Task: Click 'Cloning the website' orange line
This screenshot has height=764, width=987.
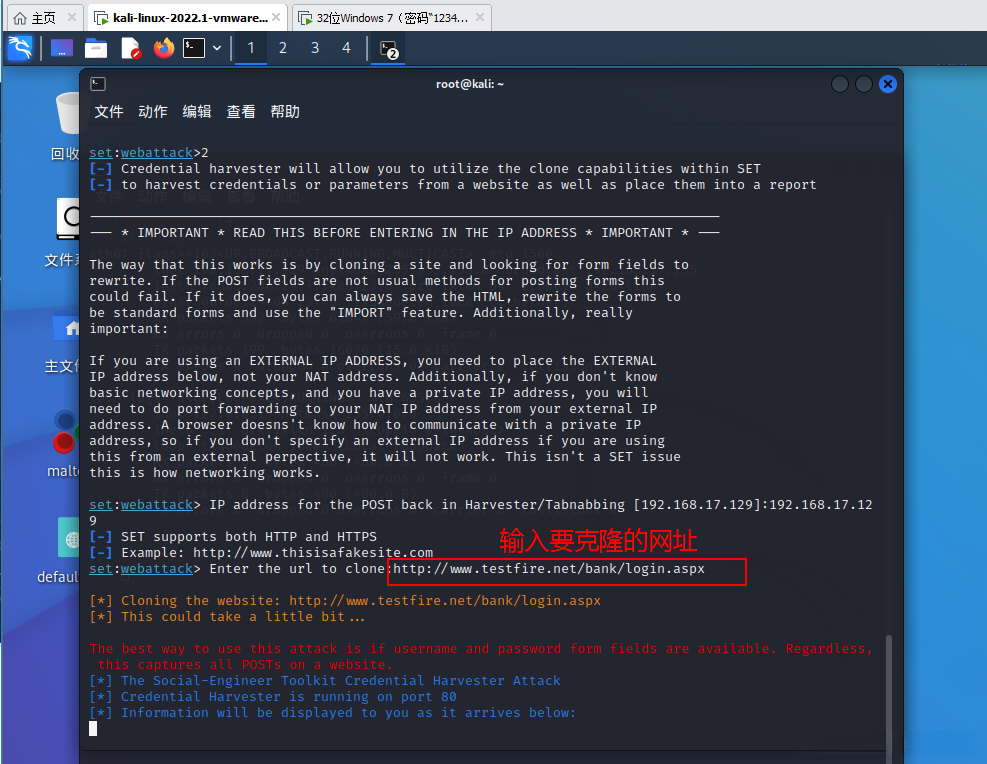Action: click(345, 601)
